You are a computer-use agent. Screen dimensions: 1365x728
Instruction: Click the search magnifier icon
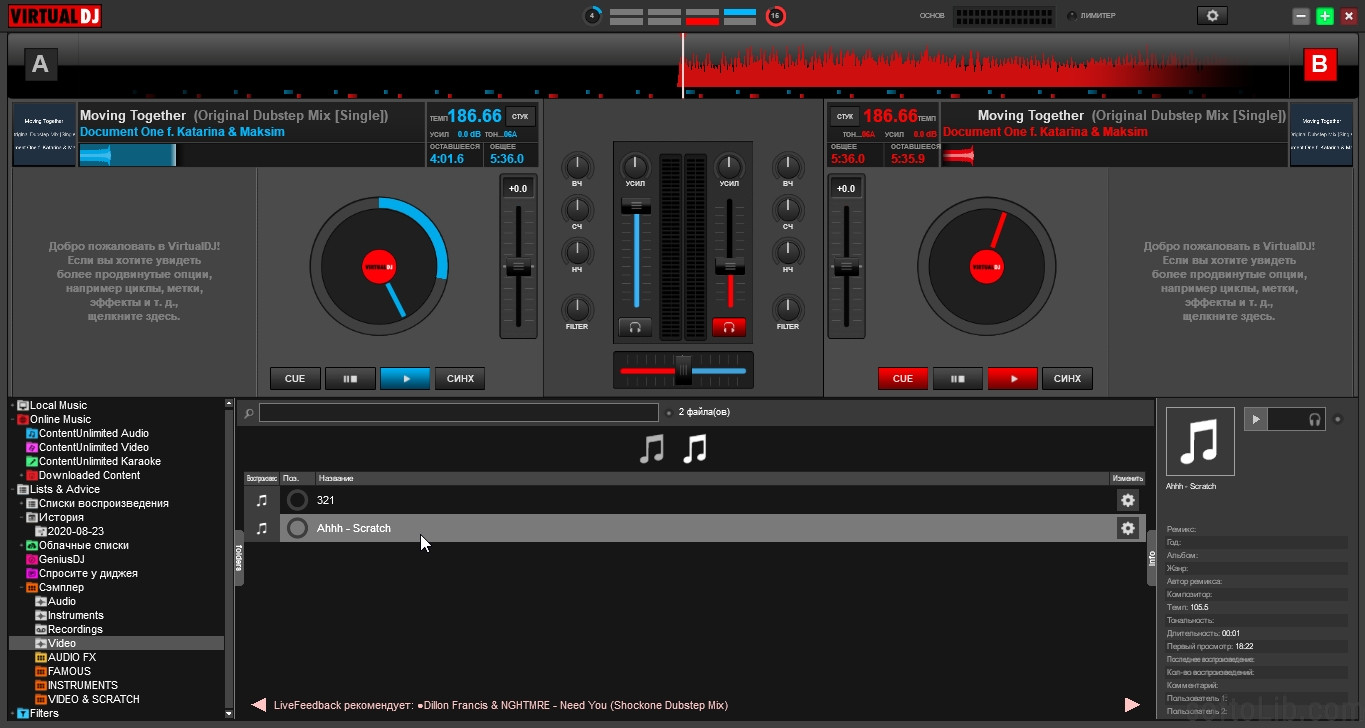click(x=248, y=412)
